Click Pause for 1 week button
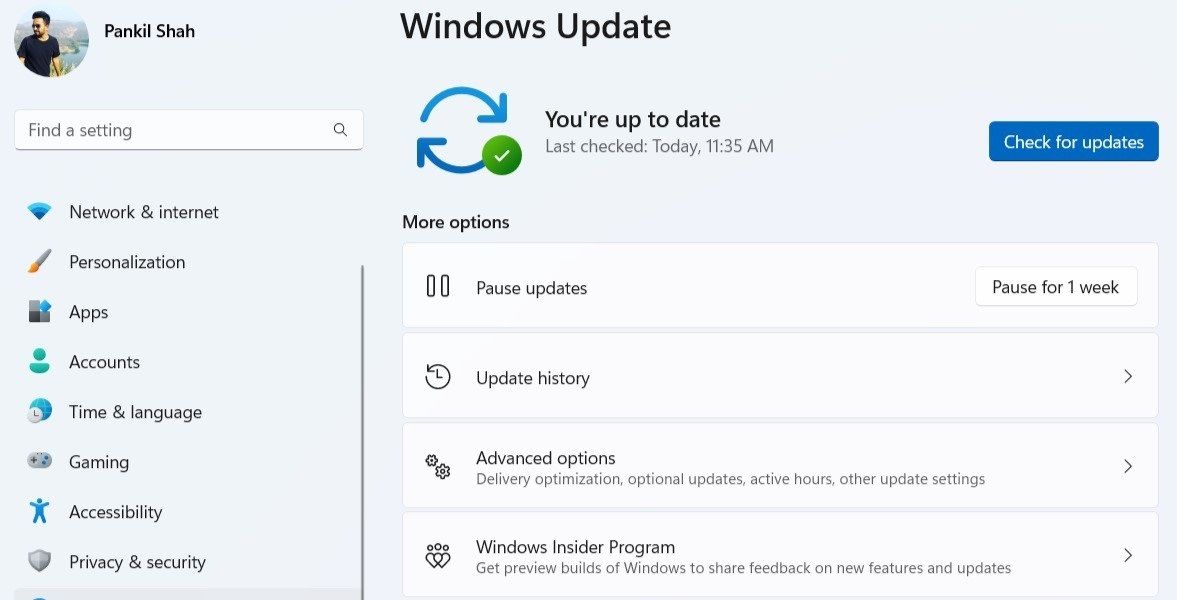Screen dimensions: 1177x600 [x=1055, y=287]
